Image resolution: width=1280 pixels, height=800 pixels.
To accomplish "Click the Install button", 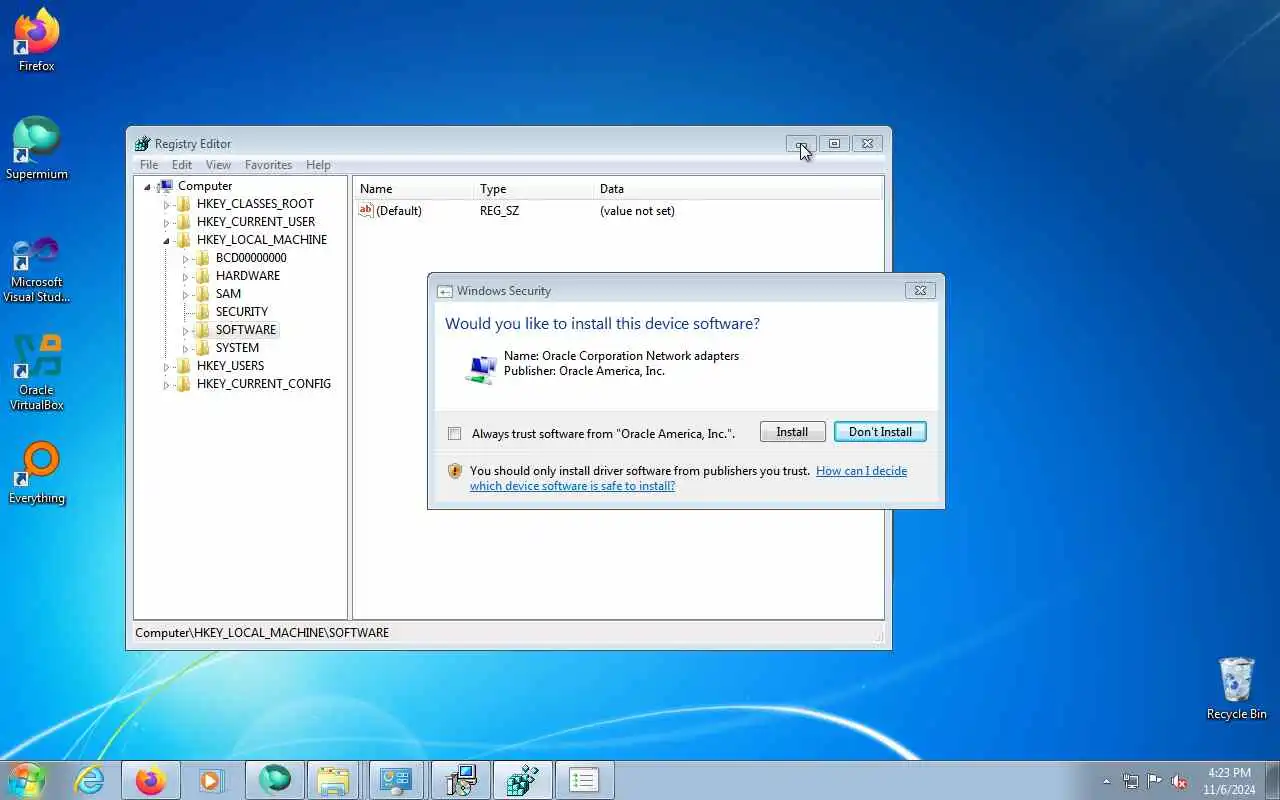I will click(792, 432).
